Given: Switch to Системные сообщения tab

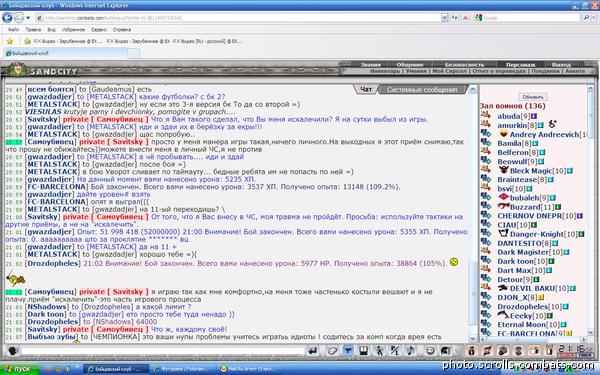Looking at the screenshot, I should coord(422,90).
